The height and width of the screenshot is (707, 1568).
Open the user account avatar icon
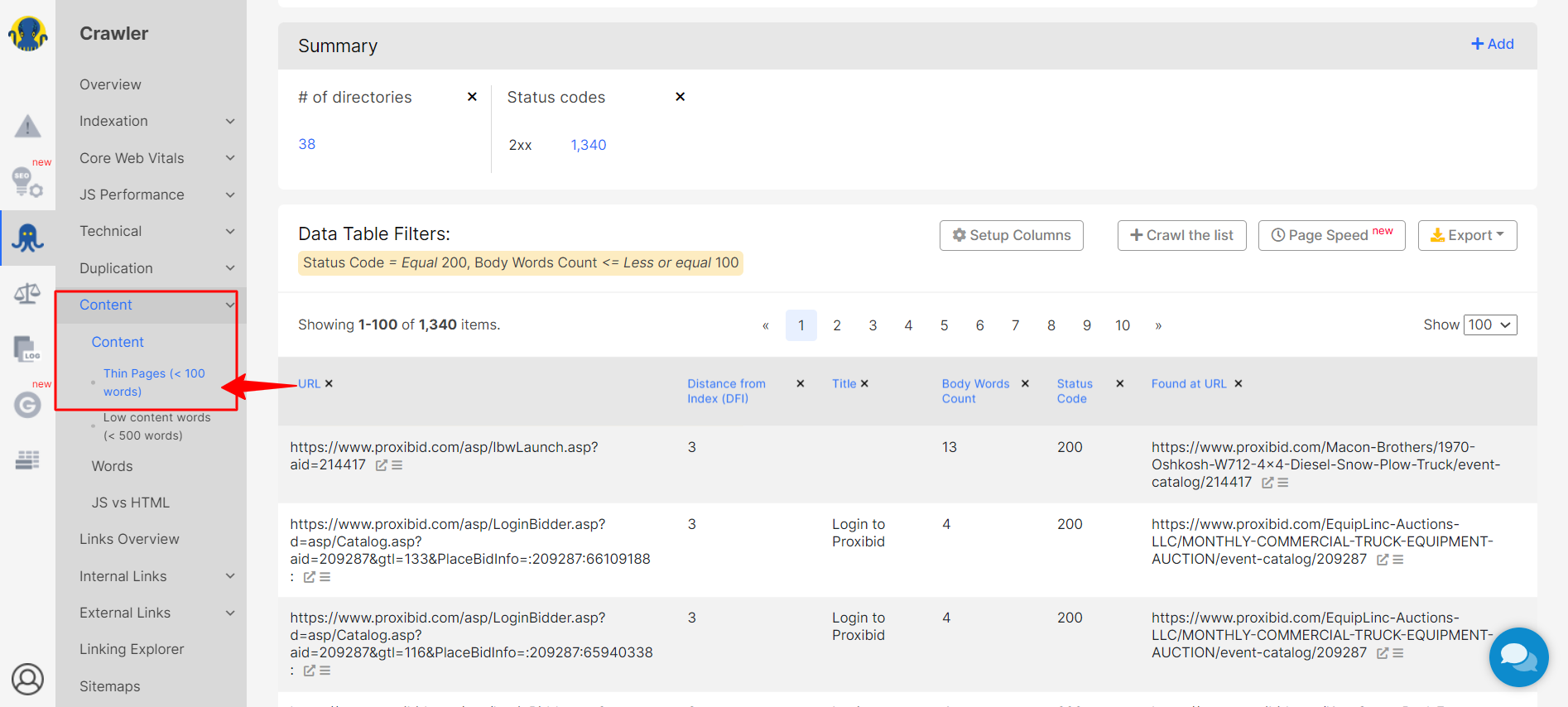(x=27, y=679)
